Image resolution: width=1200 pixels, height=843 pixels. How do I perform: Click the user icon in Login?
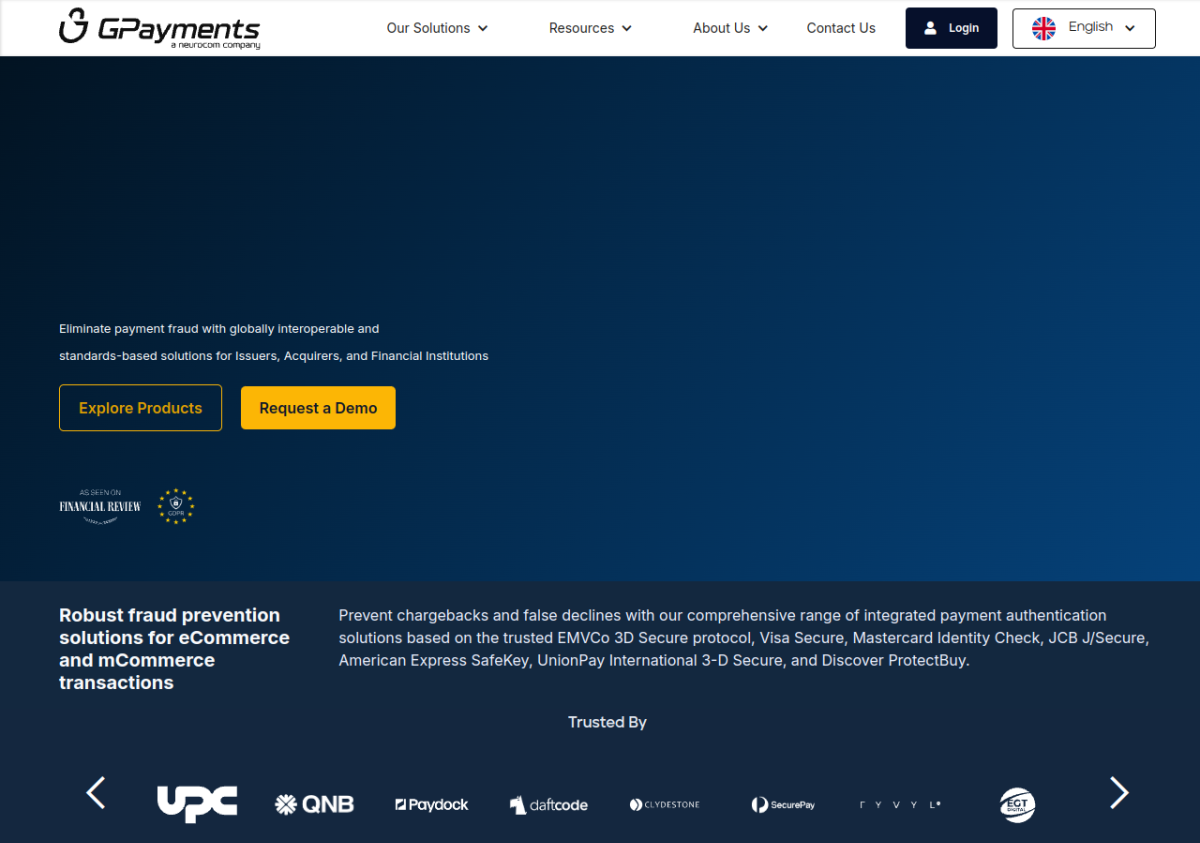click(931, 28)
